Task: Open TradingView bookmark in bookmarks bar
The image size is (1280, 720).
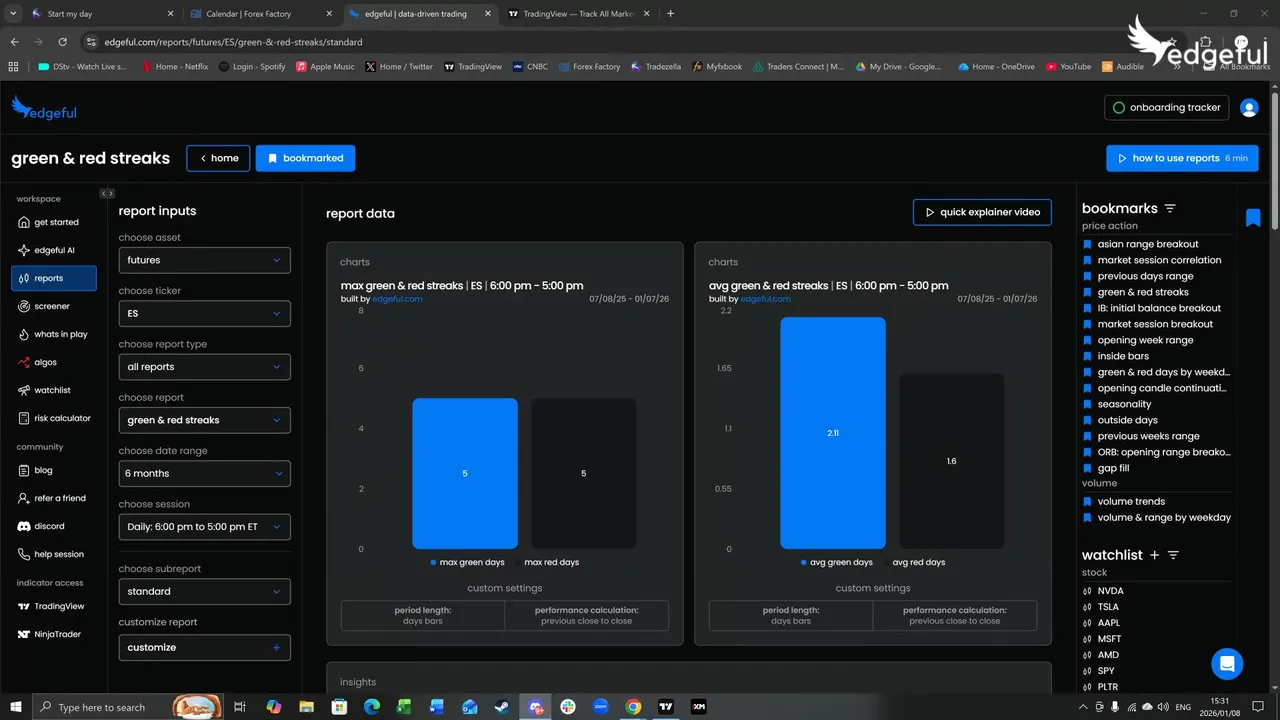Action: click(473, 67)
